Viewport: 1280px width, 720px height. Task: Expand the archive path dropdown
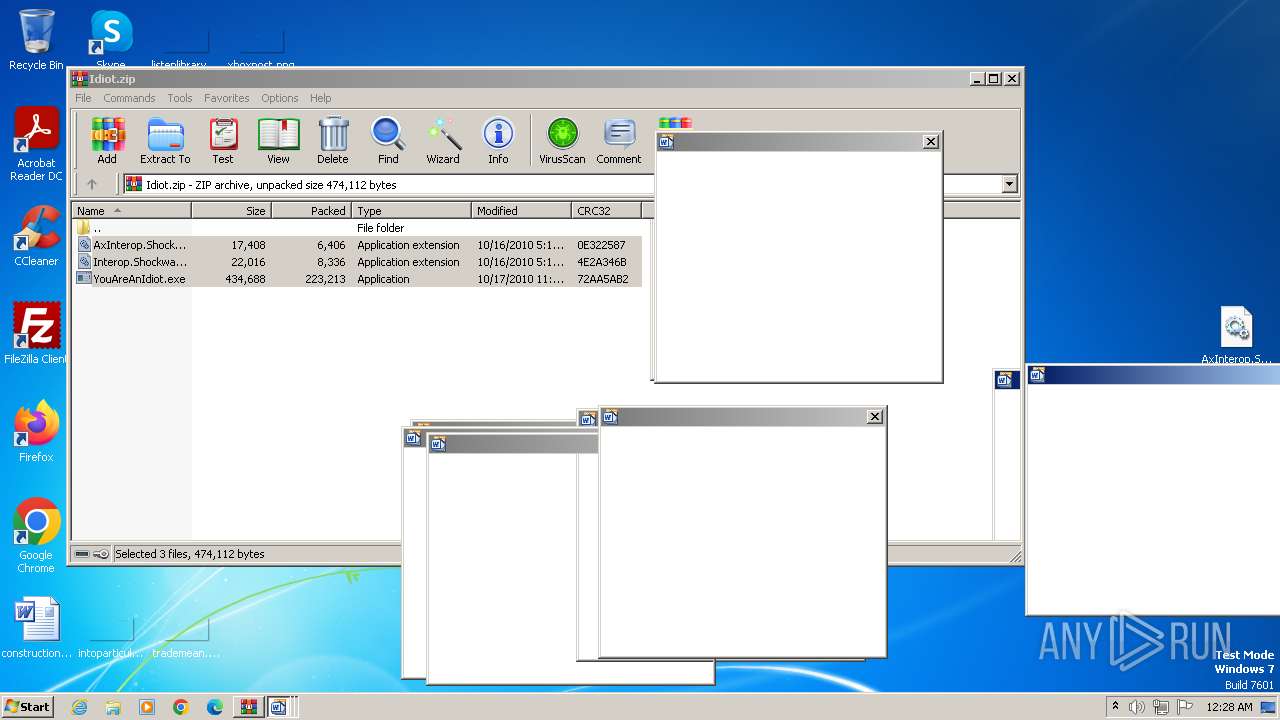tap(1009, 184)
